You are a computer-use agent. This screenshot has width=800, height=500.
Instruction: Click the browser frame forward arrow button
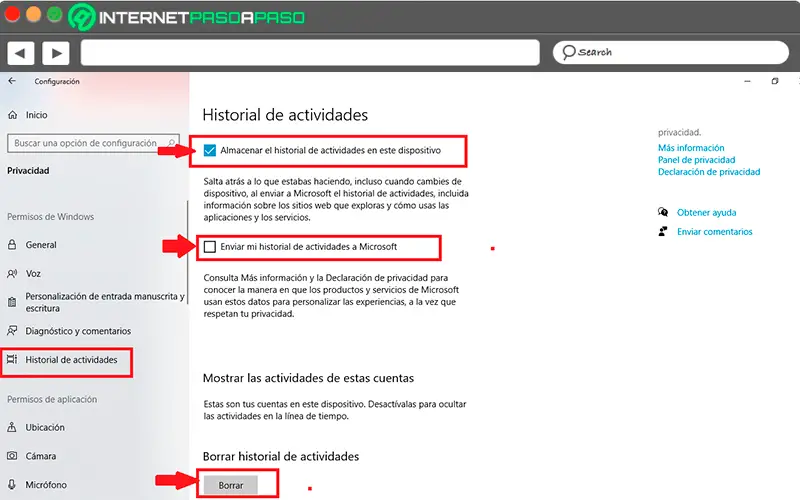[x=56, y=53]
